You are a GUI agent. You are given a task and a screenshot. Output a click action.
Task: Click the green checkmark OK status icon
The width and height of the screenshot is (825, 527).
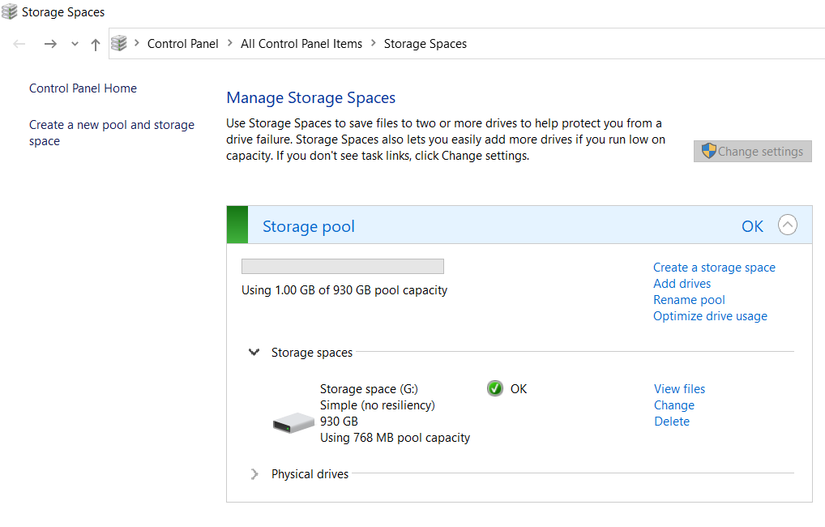[x=495, y=389]
